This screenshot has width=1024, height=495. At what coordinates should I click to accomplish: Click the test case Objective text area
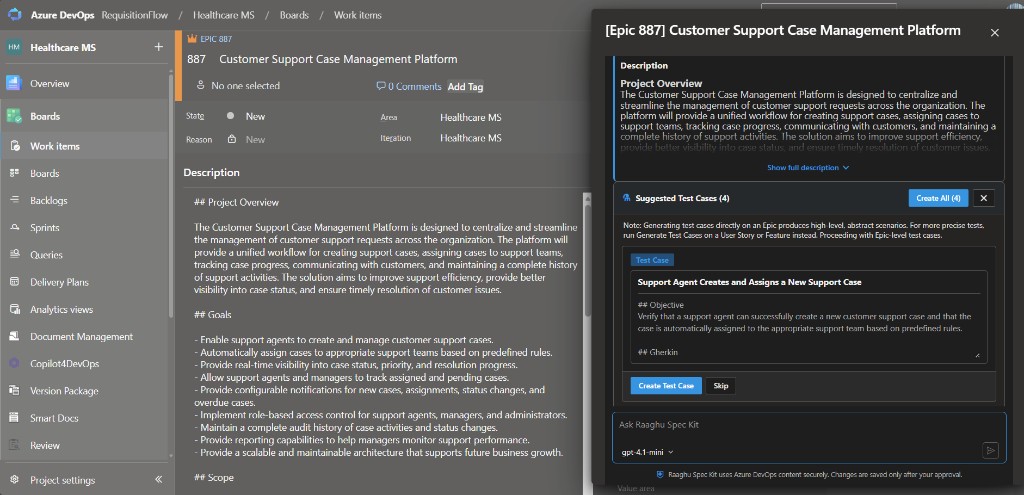808,328
